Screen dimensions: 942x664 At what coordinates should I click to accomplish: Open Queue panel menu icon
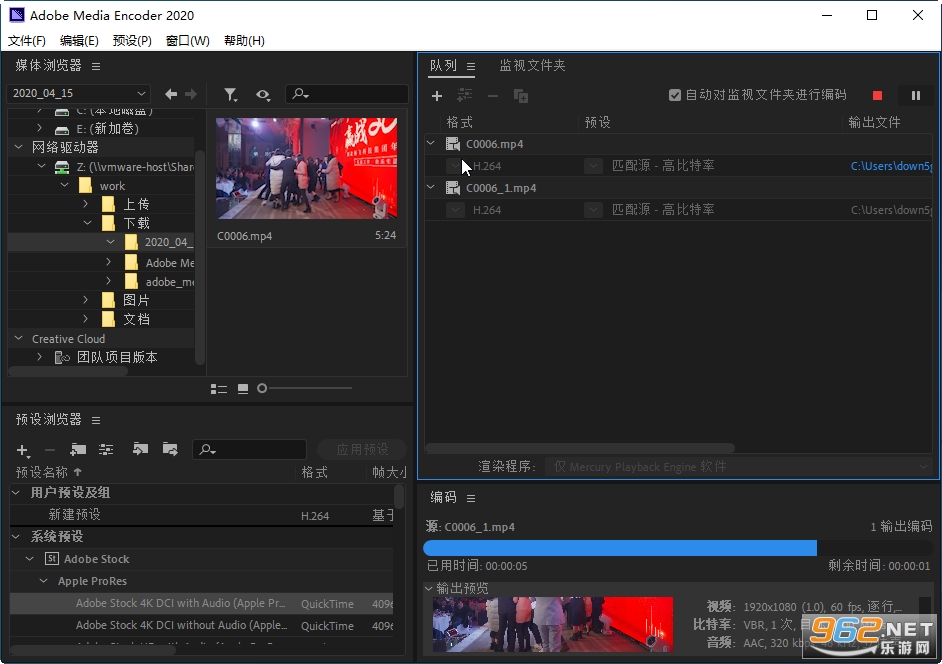pyautogui.click(x=471, y=66)
